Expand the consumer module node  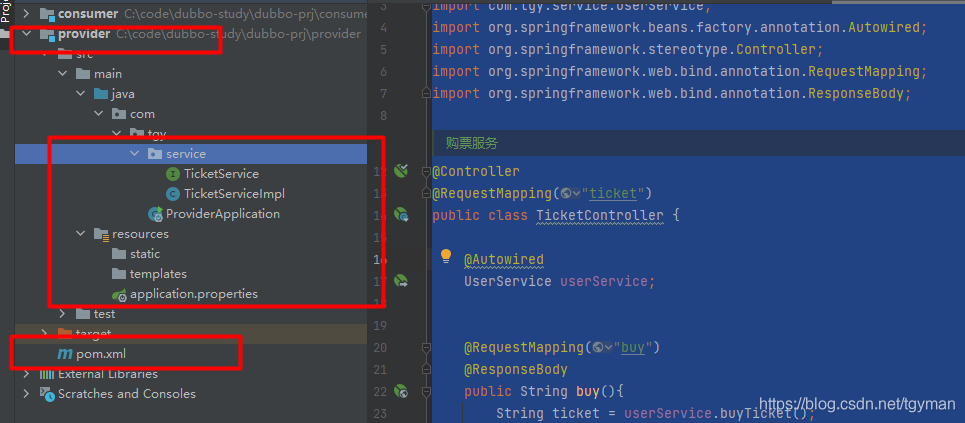pyautogui.click(x=26, y=14)
